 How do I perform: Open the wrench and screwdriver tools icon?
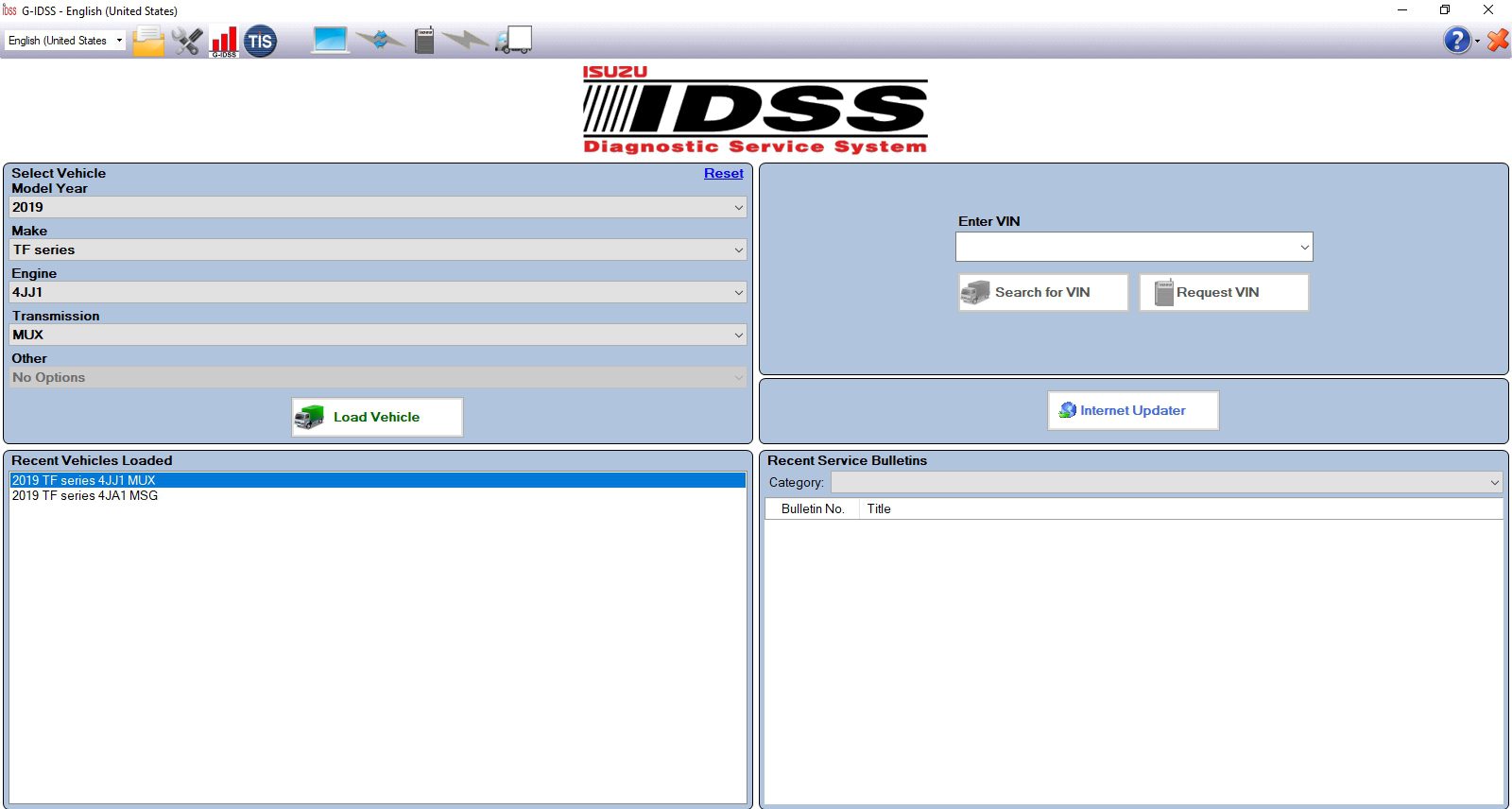click(187, 41)
